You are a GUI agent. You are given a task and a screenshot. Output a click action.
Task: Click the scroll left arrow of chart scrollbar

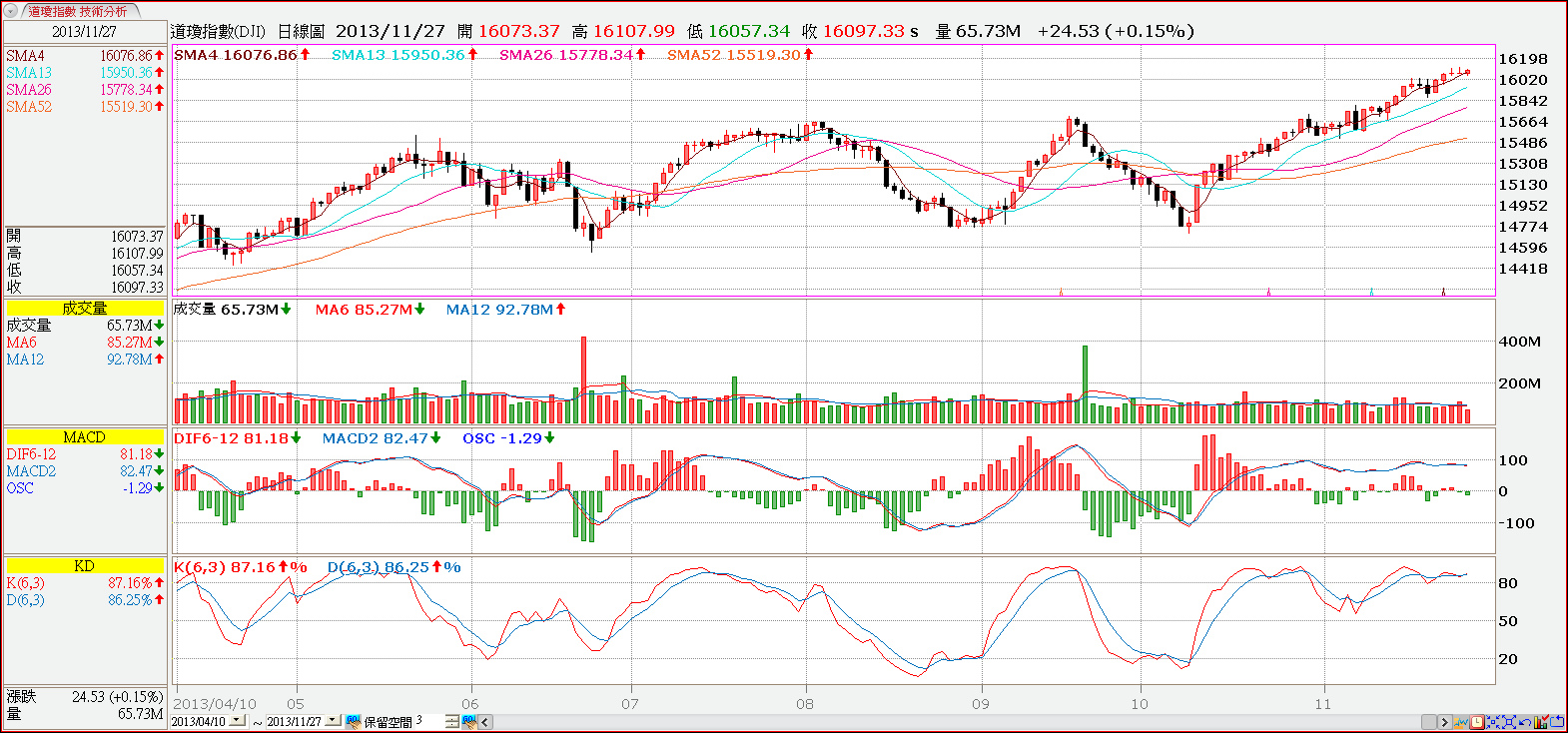click(485, 721)
